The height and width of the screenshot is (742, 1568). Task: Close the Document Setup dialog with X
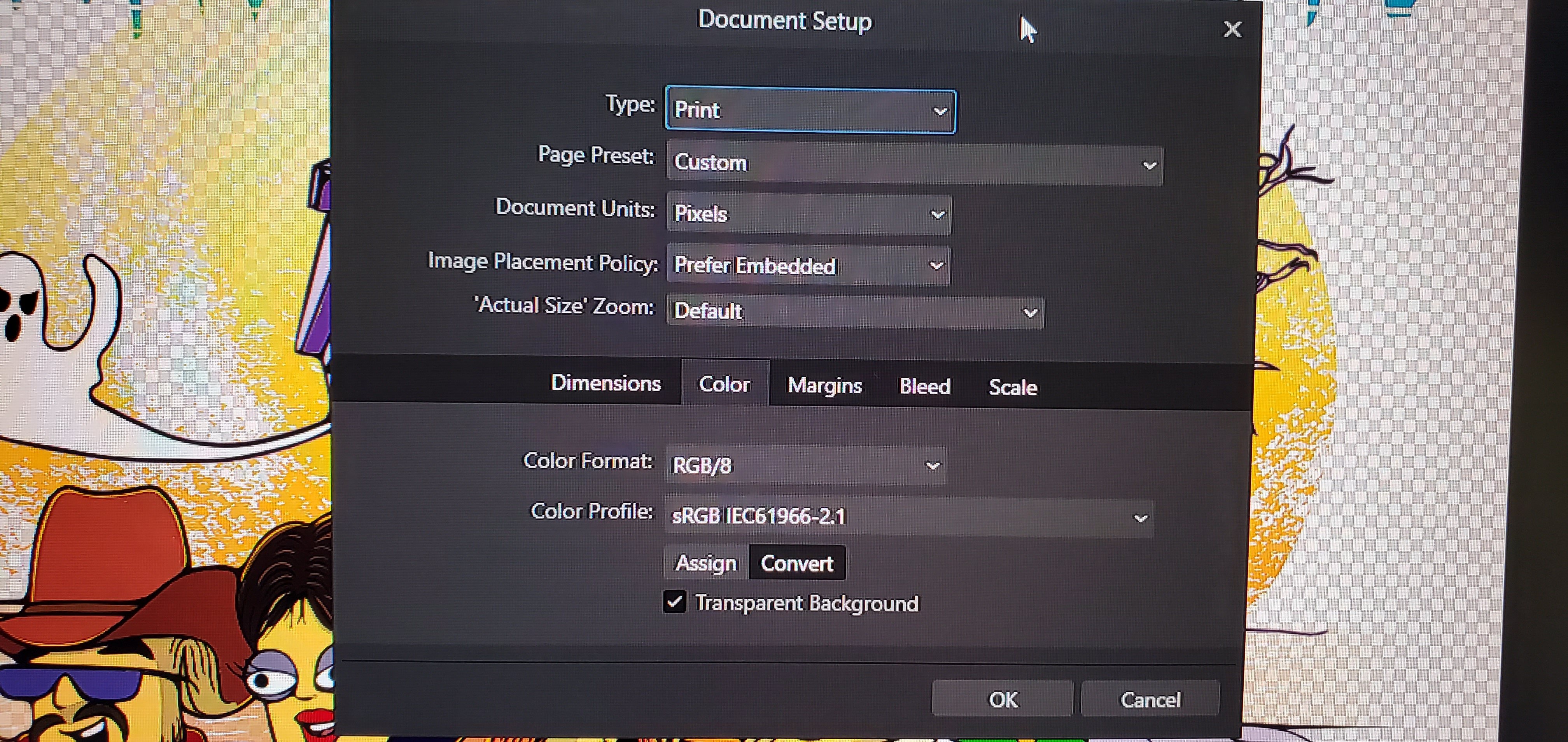pos(1233,29)
